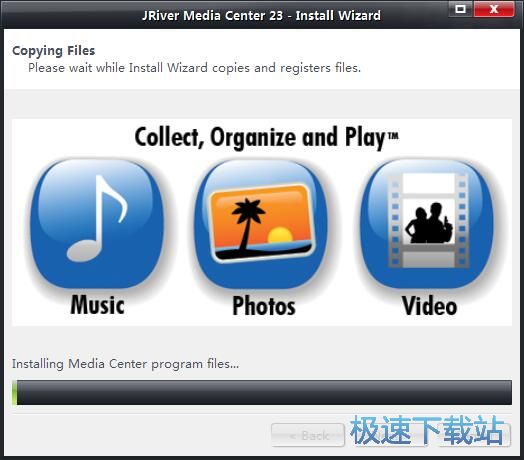
Task: Click the Photos palm tree icon
Action: coord(261,223)
